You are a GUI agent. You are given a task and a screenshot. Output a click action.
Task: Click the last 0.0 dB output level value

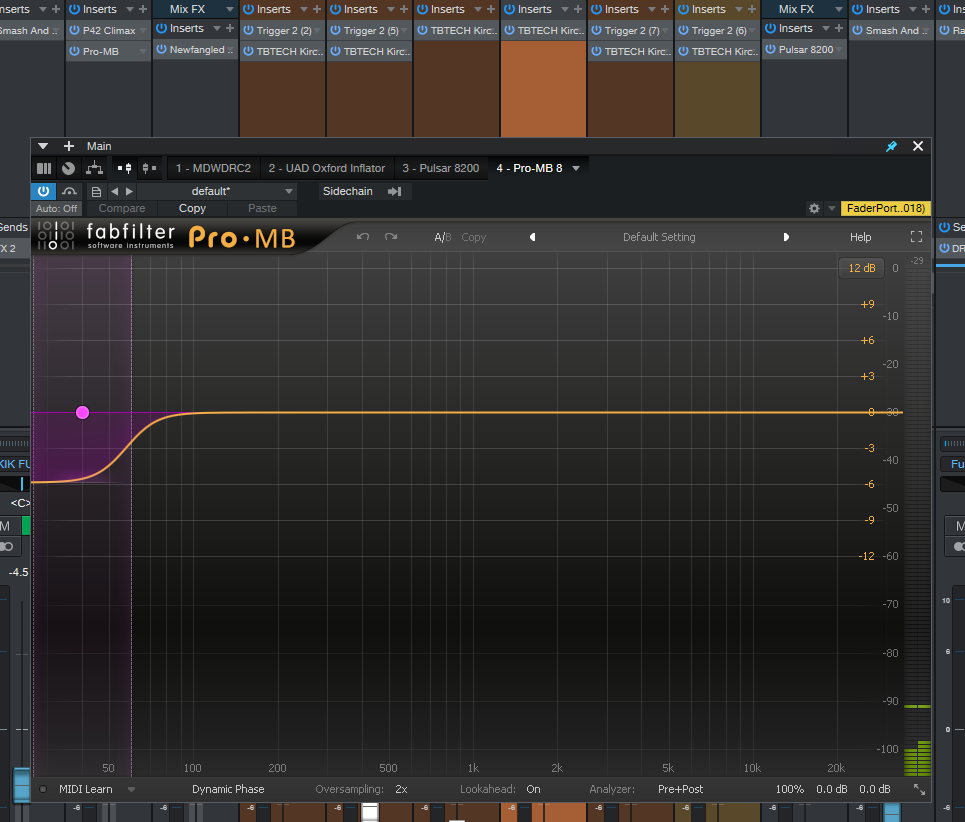(875, 789)
